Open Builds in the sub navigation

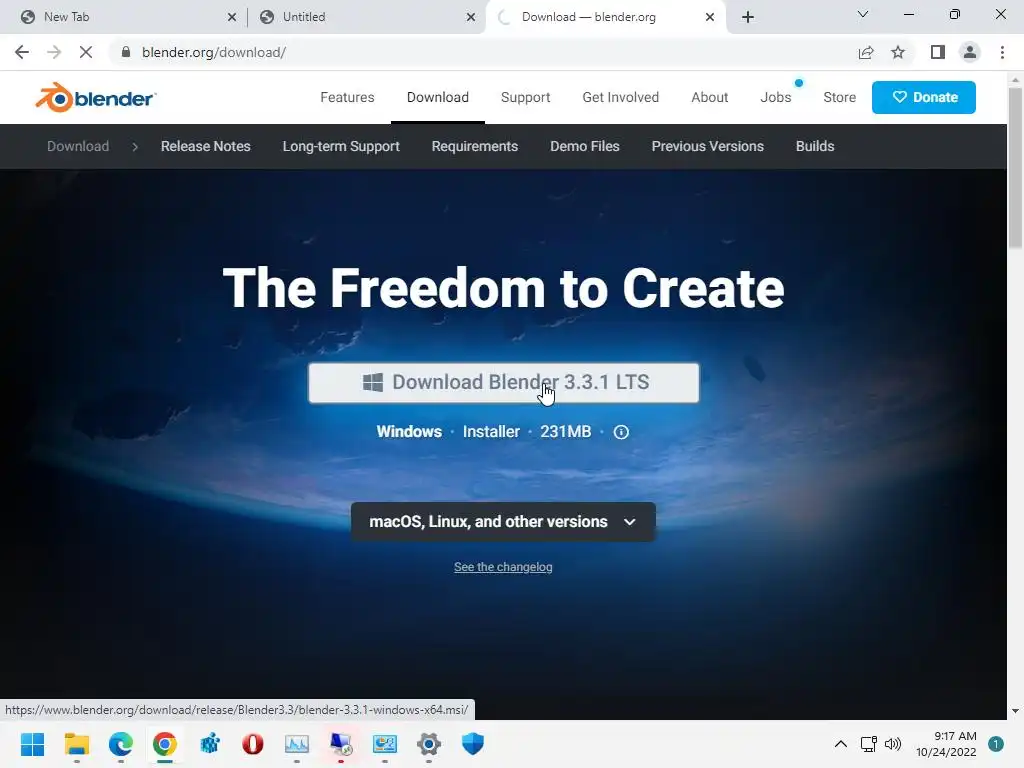[x=815, y=146]
